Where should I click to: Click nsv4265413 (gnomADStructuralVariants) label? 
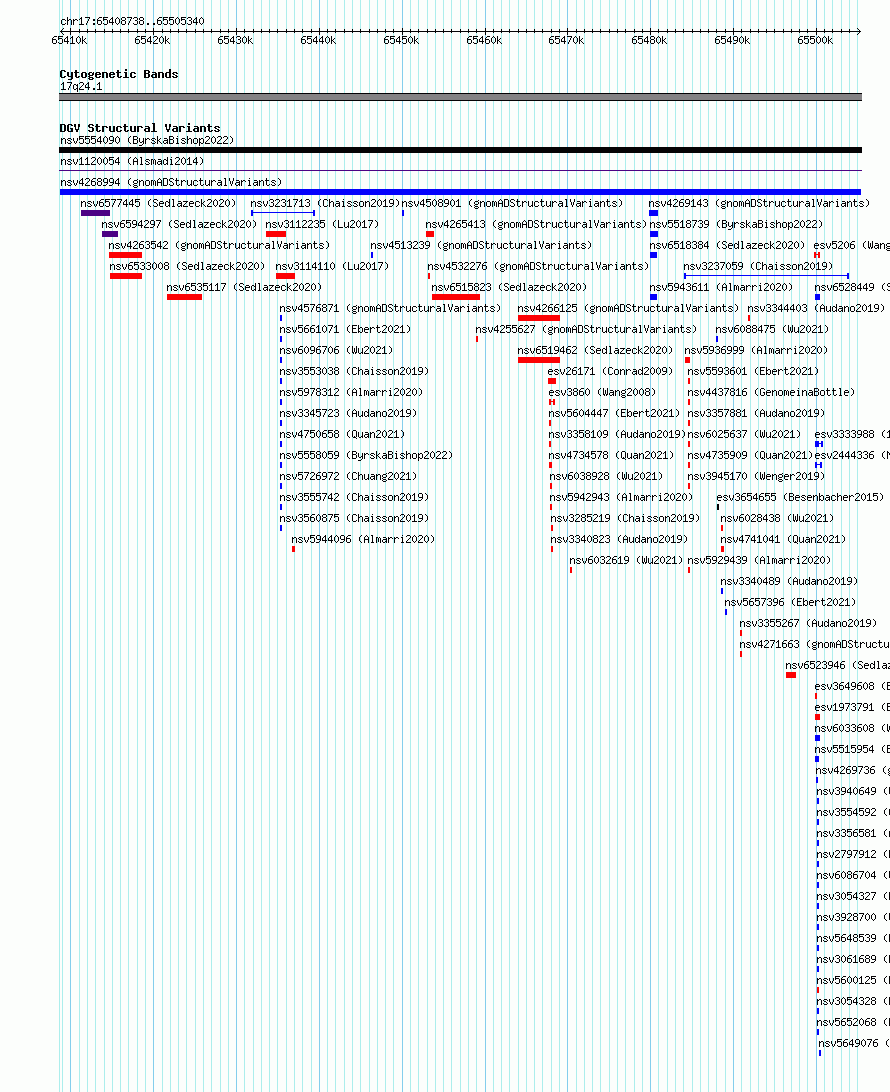(536, 224)
